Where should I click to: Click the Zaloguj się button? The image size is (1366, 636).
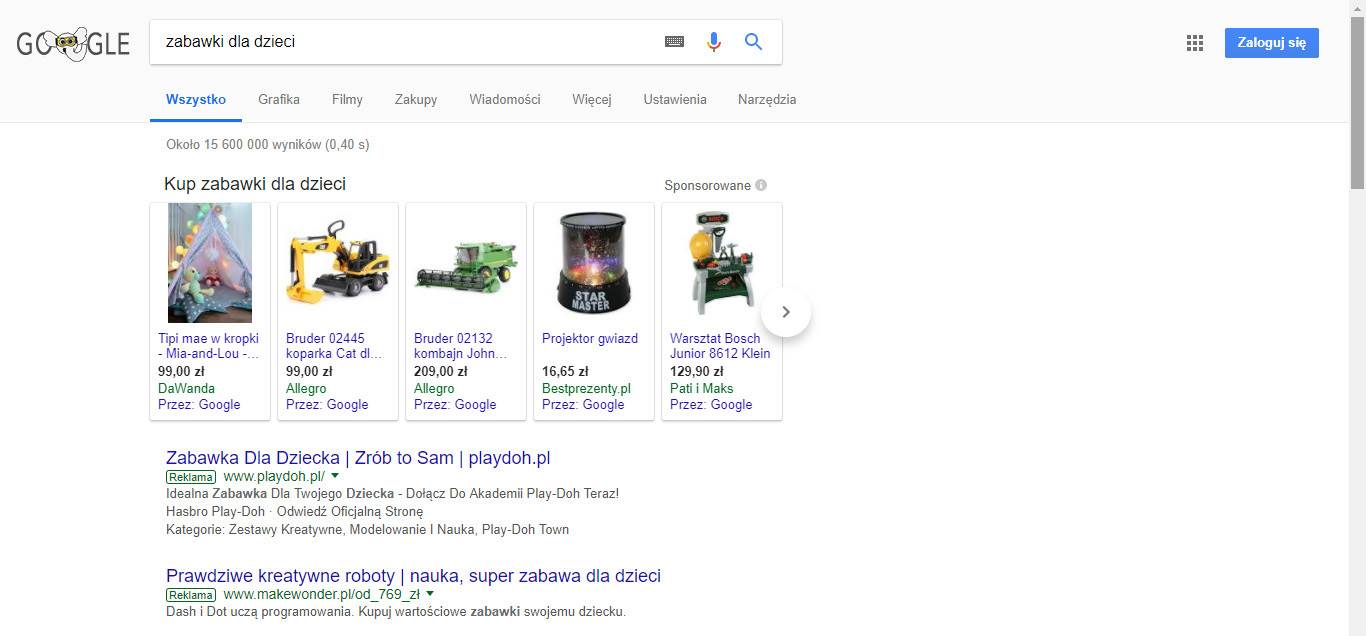1272,43
